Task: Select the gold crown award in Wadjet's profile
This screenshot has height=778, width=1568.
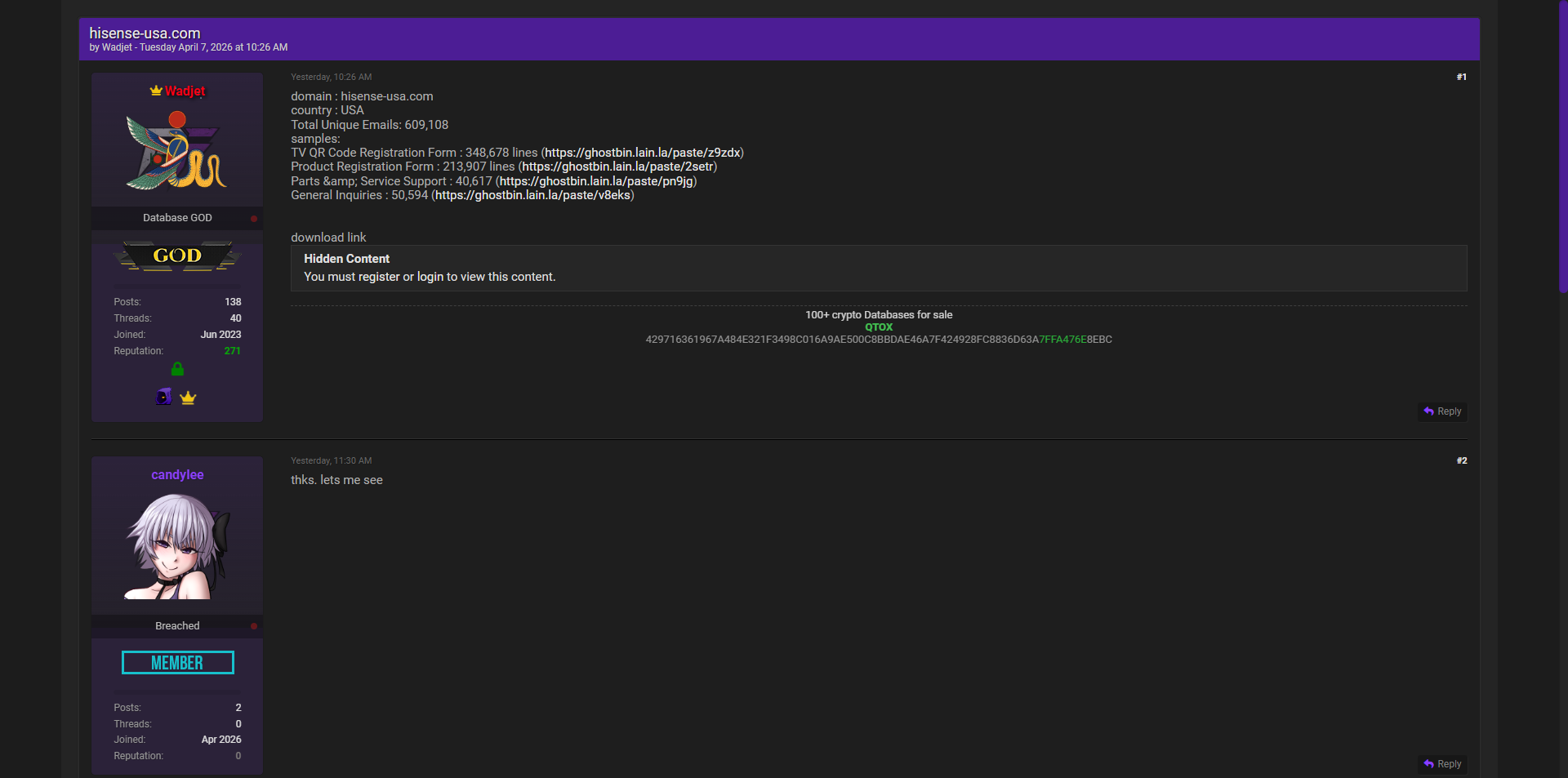Action: [x=189, y=398]
